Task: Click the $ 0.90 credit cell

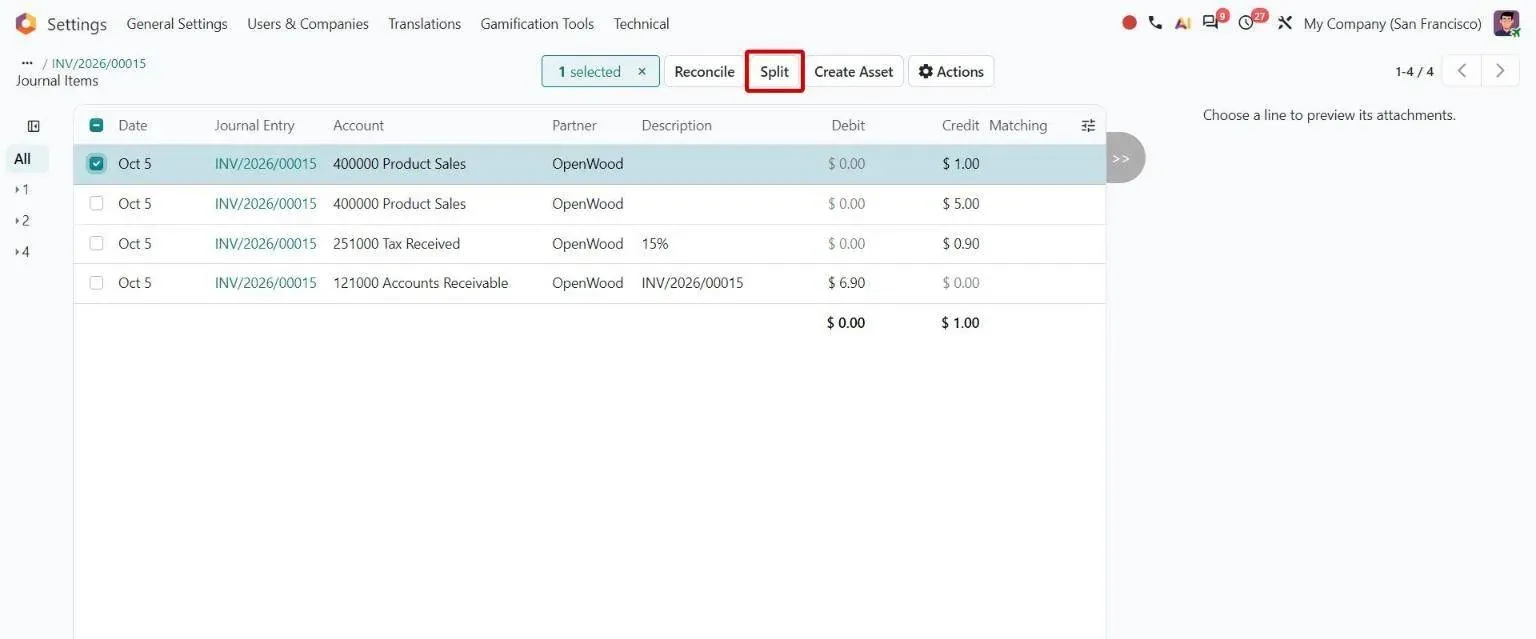Action: (x=960, y=243)
